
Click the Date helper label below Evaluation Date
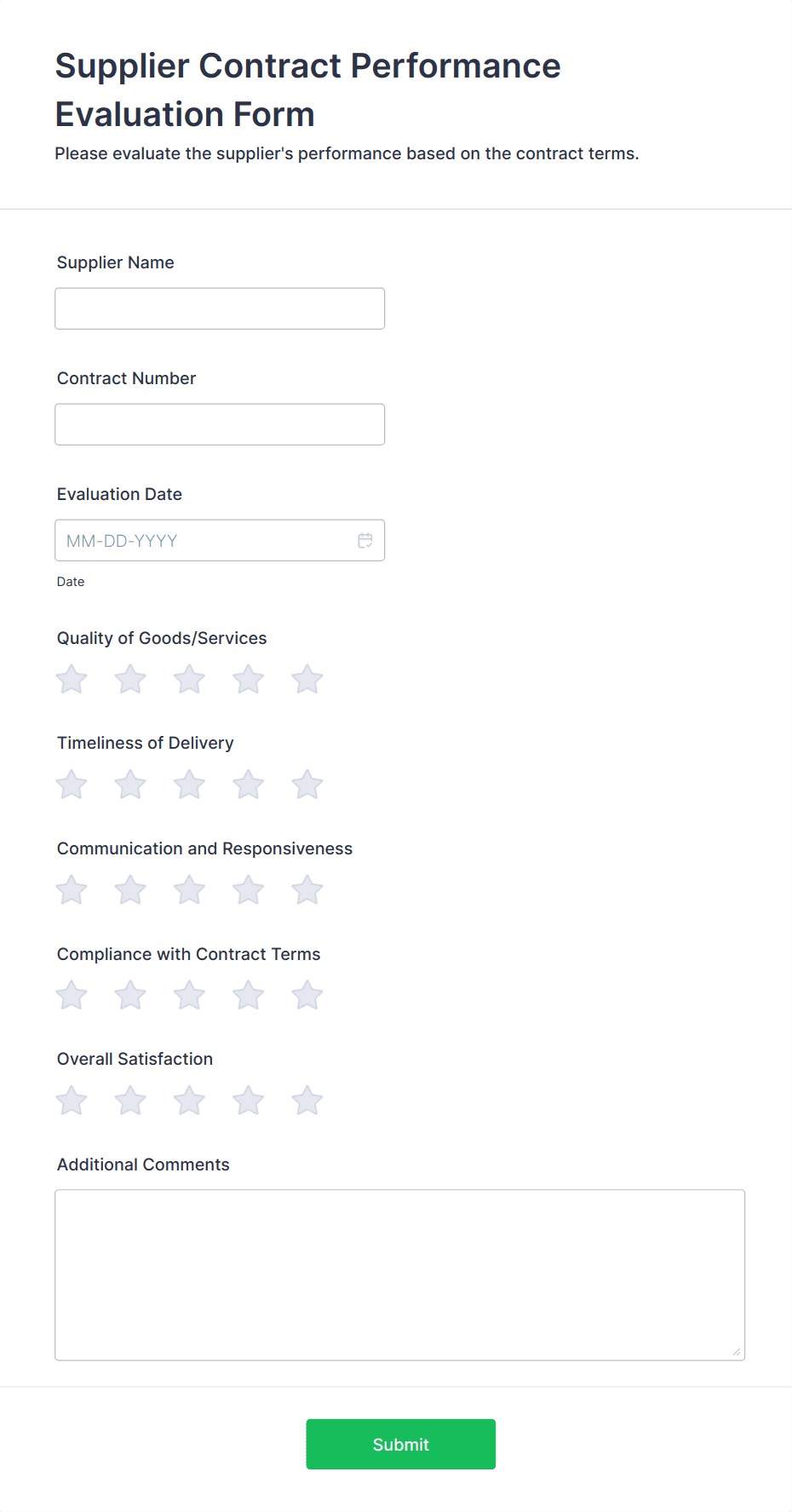[71, 581]
